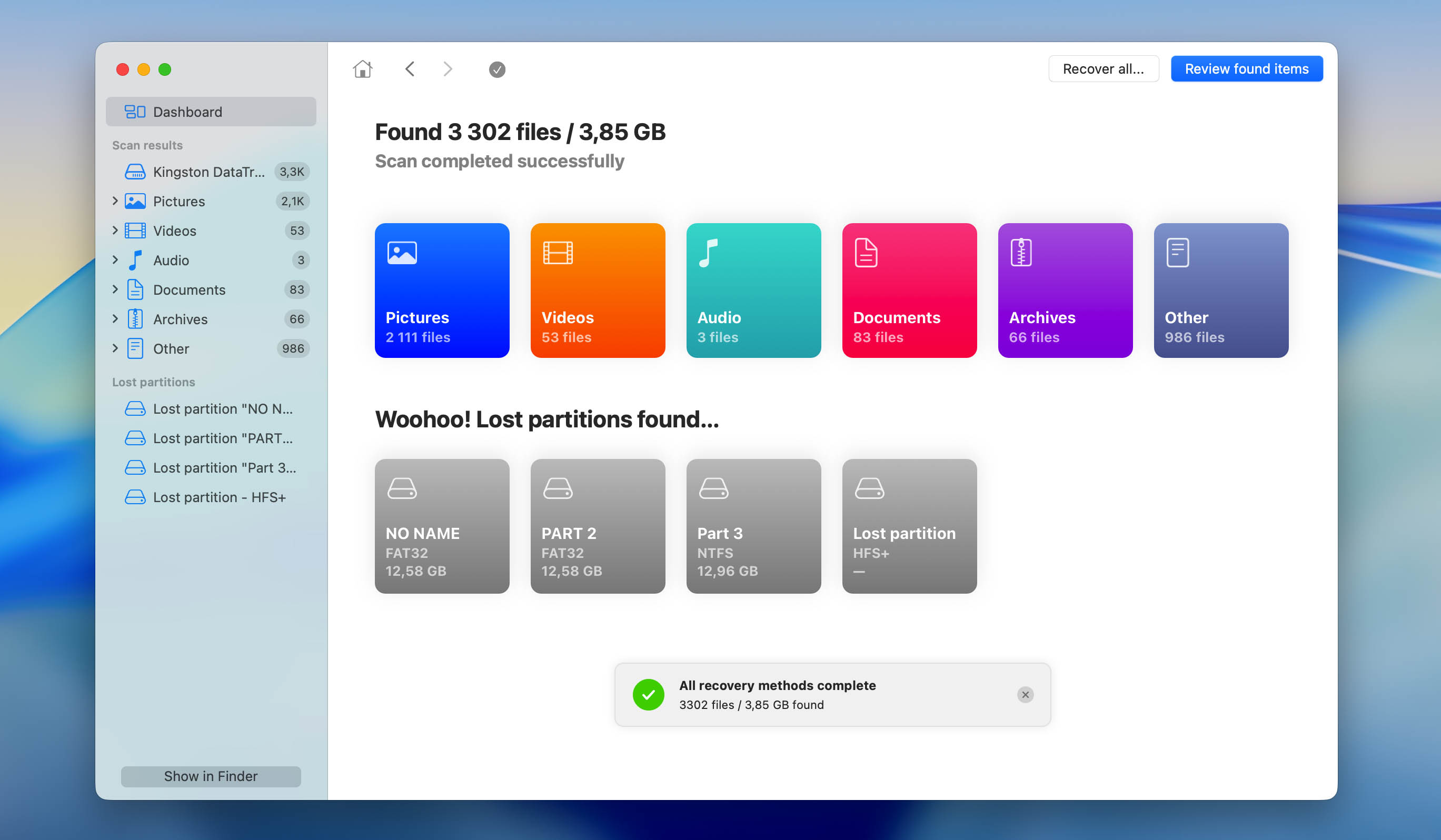This screenshot has width=1441, height=840.
Task: Click the Home icon in toolbar
Action: (363, 69)
